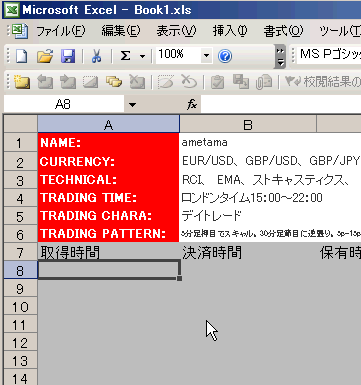361x385 pixels.
Task: Expand the zoom percentage dropdown
Action: click(x=206, y=56)
